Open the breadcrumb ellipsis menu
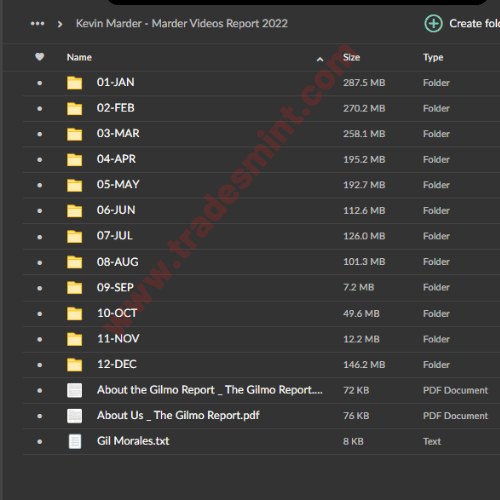500x500 pixels. click(37, 24)
